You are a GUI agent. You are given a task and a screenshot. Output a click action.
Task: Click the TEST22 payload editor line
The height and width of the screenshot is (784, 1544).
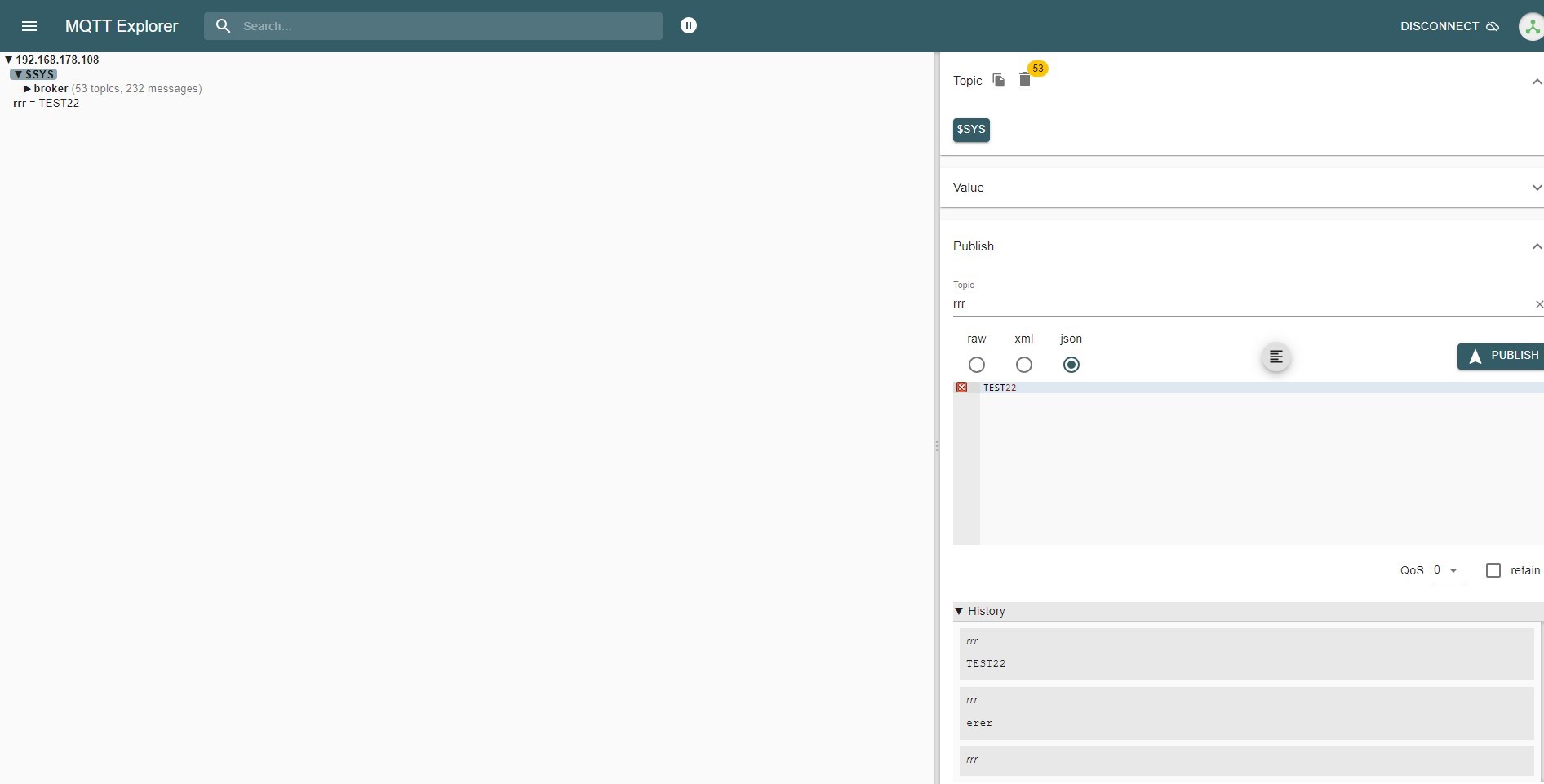click(x=1262, y=388)
